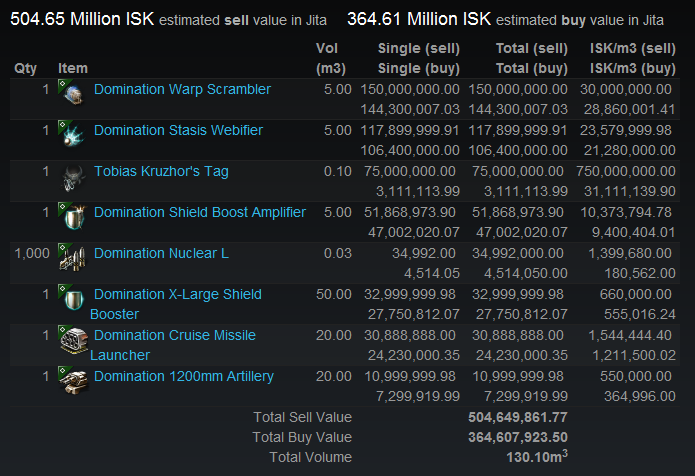Click the Domination Nuclear L ammo icon
The image size is (695, 476).
click(x=73, y=258)
